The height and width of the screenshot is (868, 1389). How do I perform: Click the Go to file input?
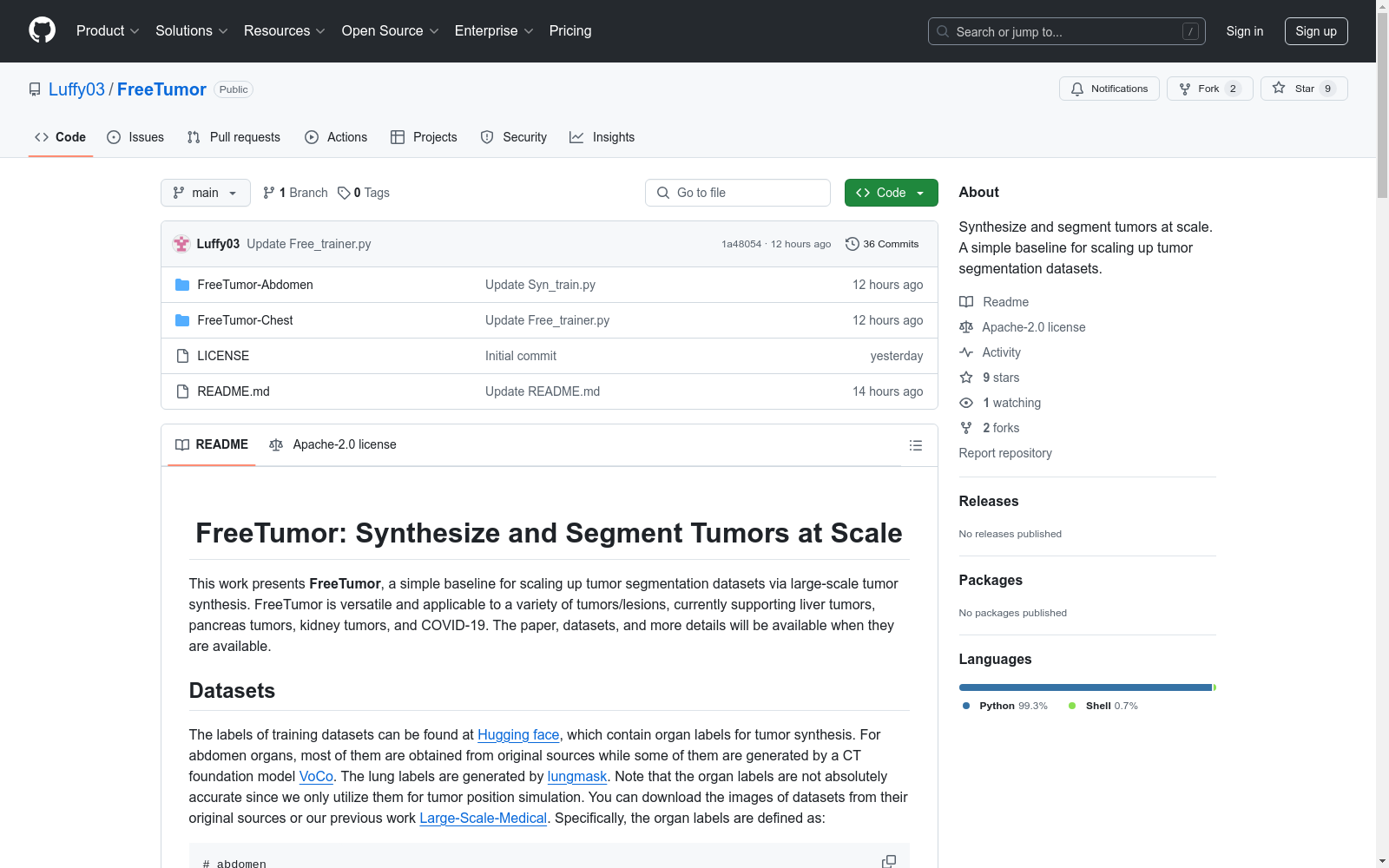[x=738, y=193]
